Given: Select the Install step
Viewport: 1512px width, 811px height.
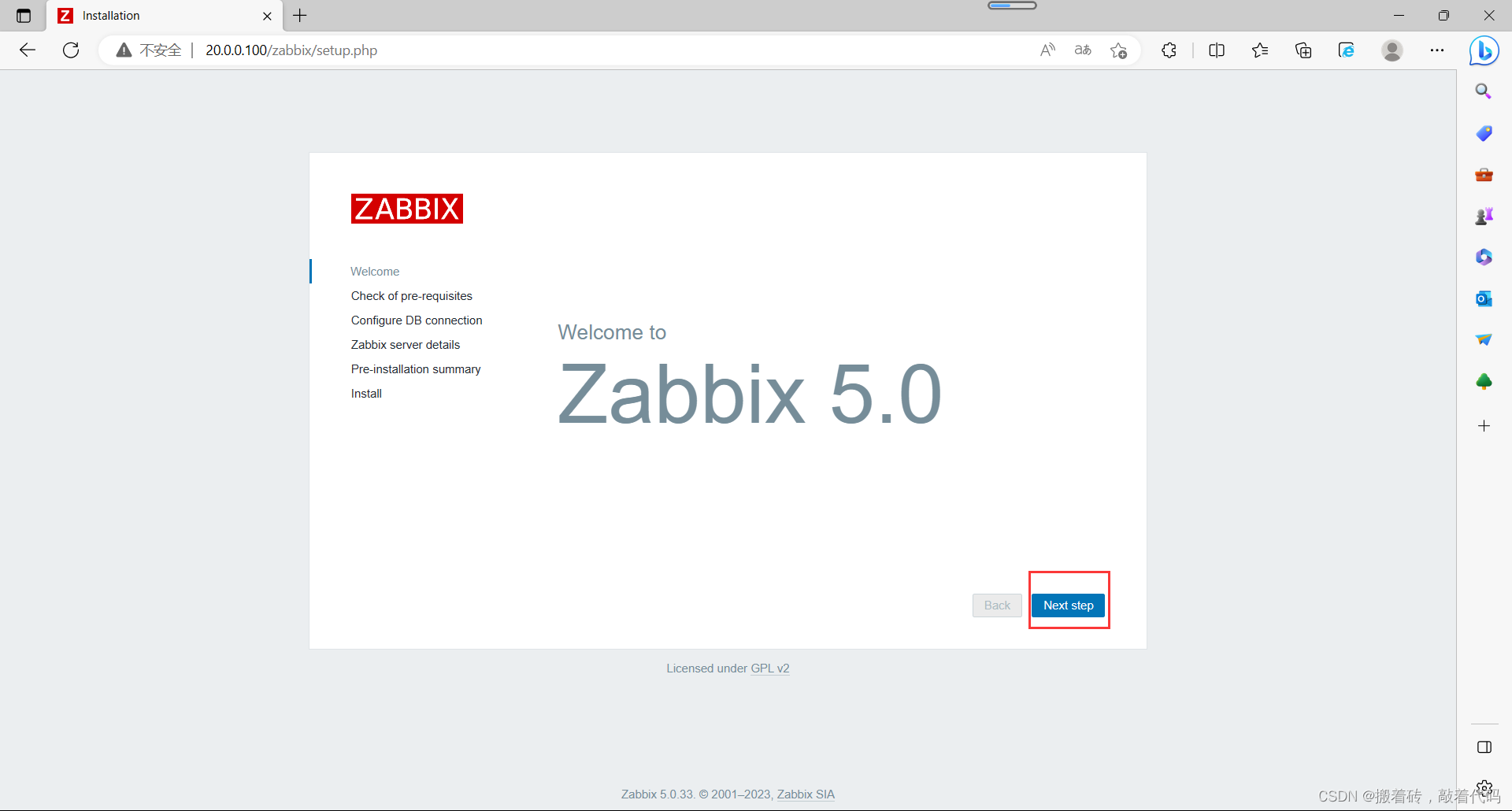Looking at the screenshot, I should click(366, 393).
